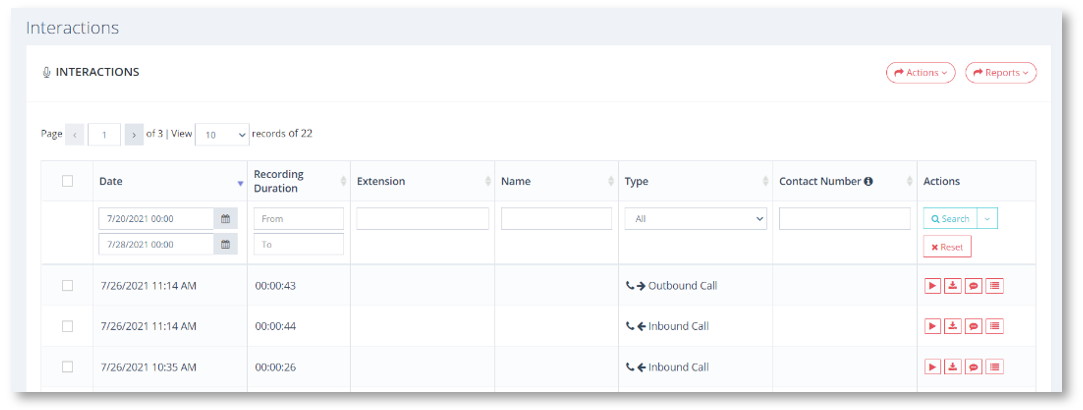Screen dimensions: 1083x410
Task: Open the records-per-page View dropdown
Action: pos(222,135)
